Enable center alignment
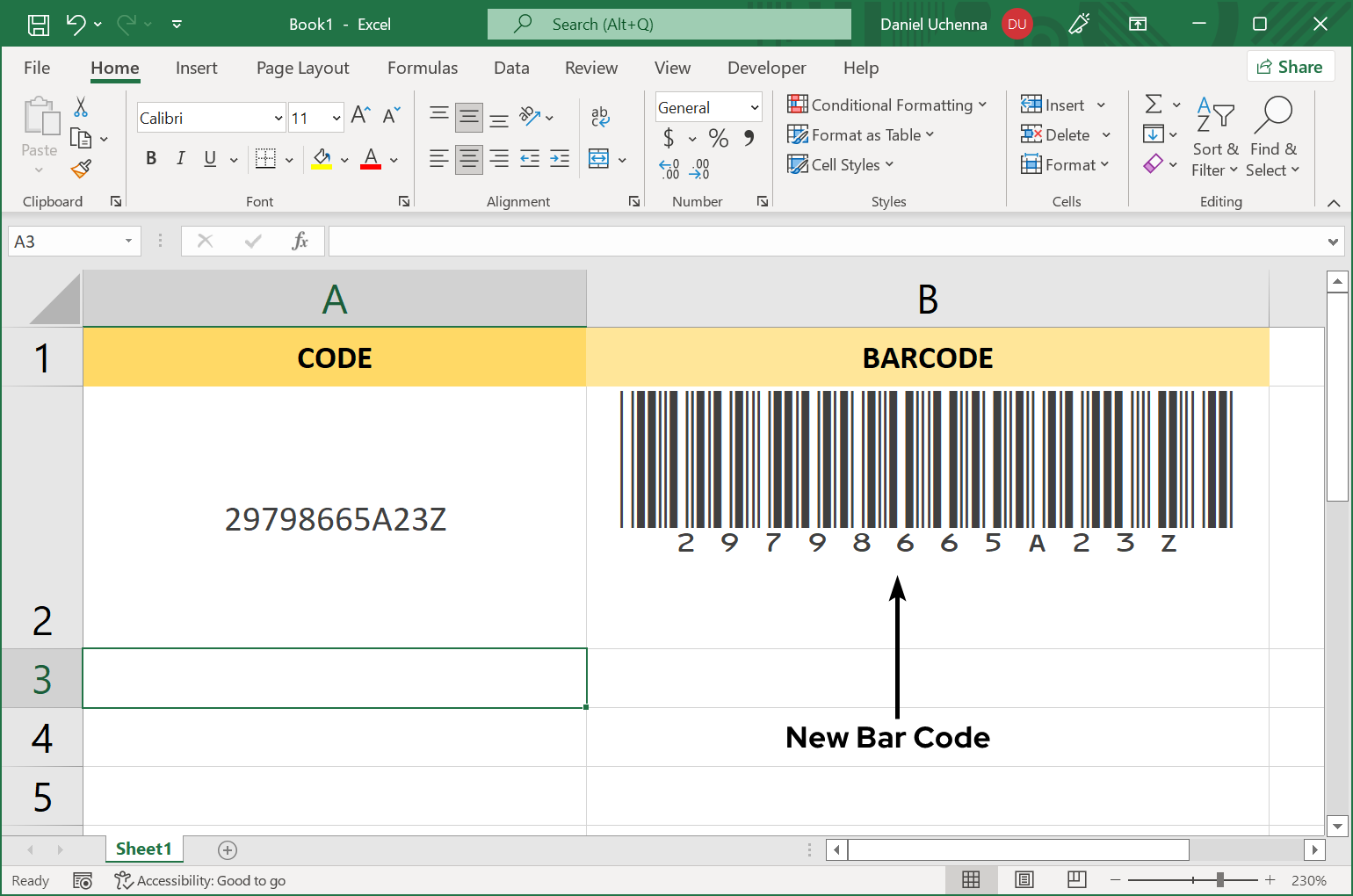Viewport: 1353px width, 896px height. 468,158
